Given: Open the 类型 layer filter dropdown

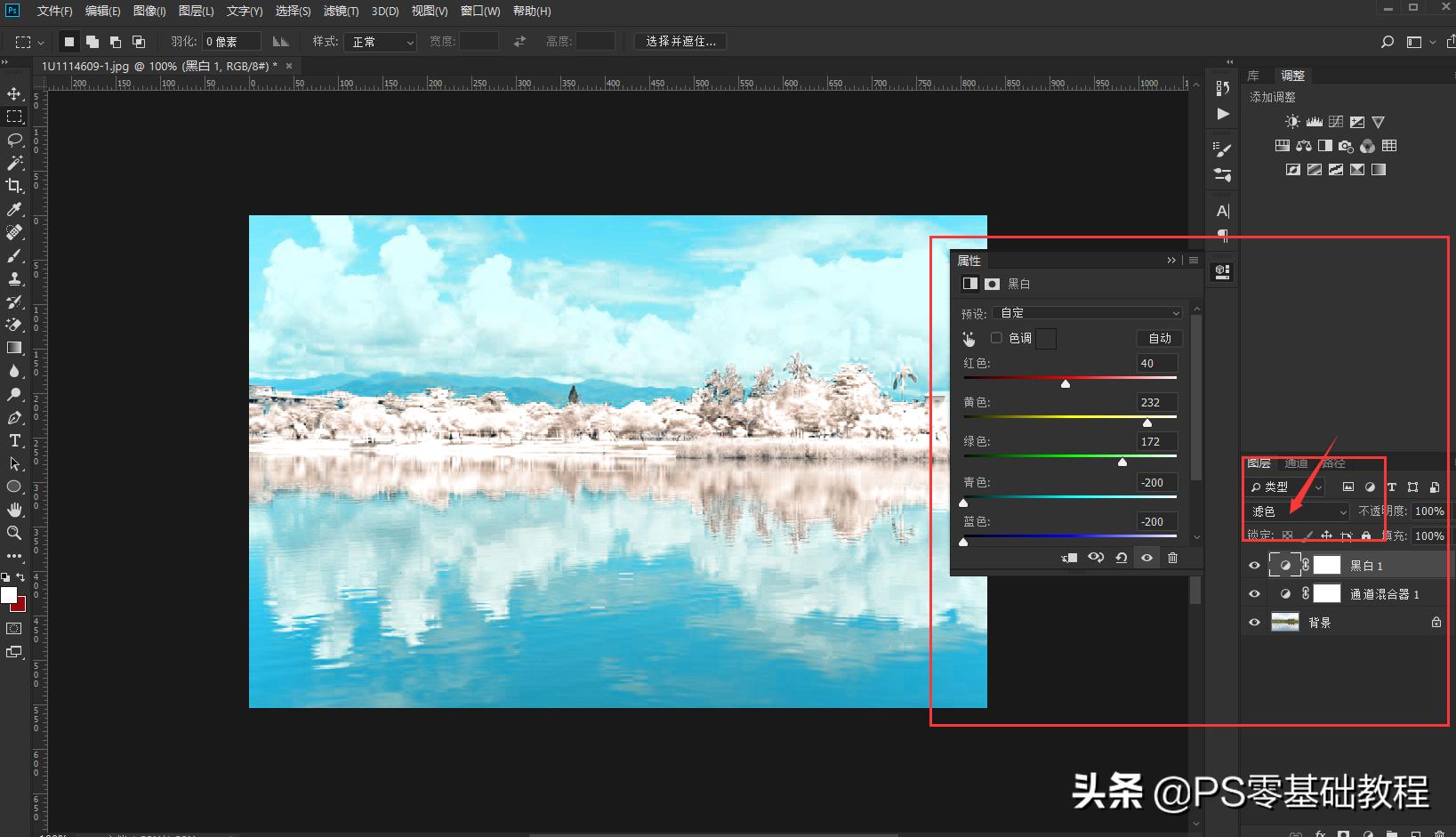Looking at the screenshot, I should pyautogui.click(x=1285, y=487).
